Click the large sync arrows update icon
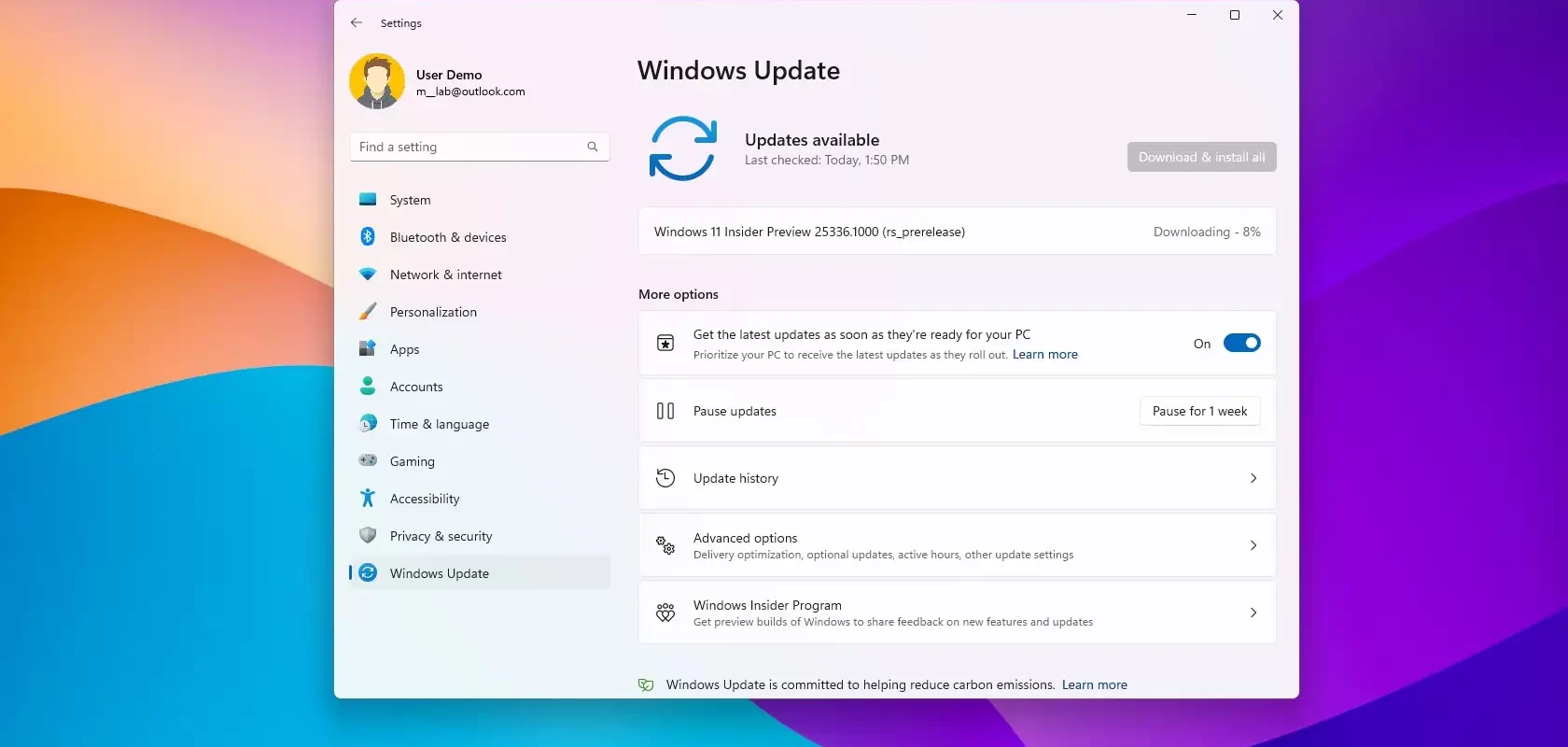The image size is (1568, 747). [x=683, y=148]
